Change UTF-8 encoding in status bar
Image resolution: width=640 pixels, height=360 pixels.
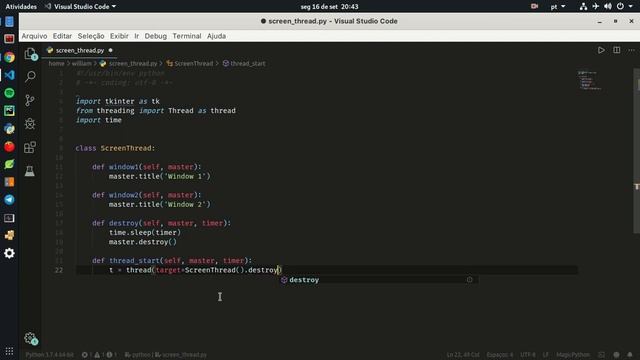pyautogui.click(x=528, y=355)
